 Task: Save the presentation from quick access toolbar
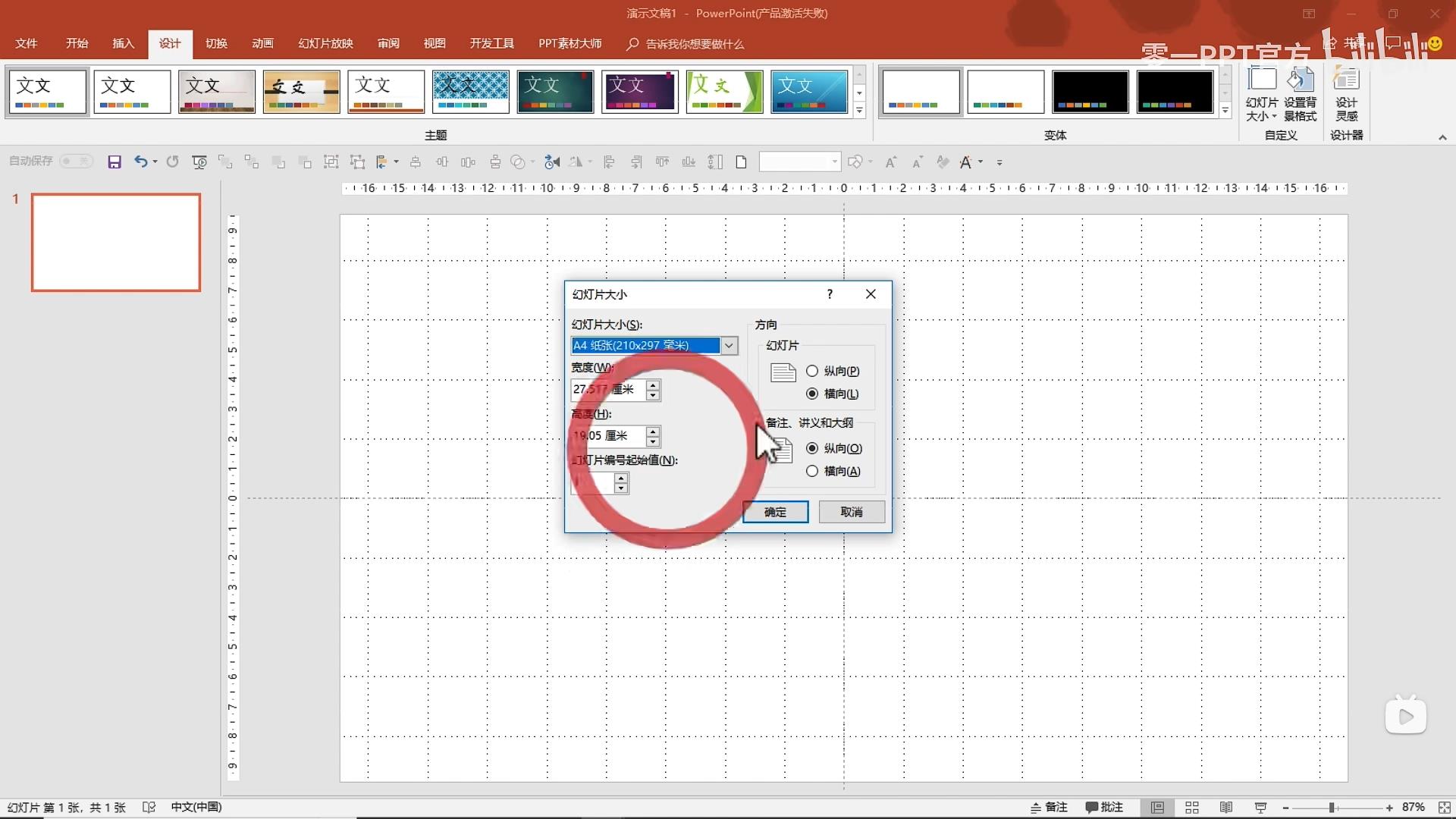click(115, 162)
